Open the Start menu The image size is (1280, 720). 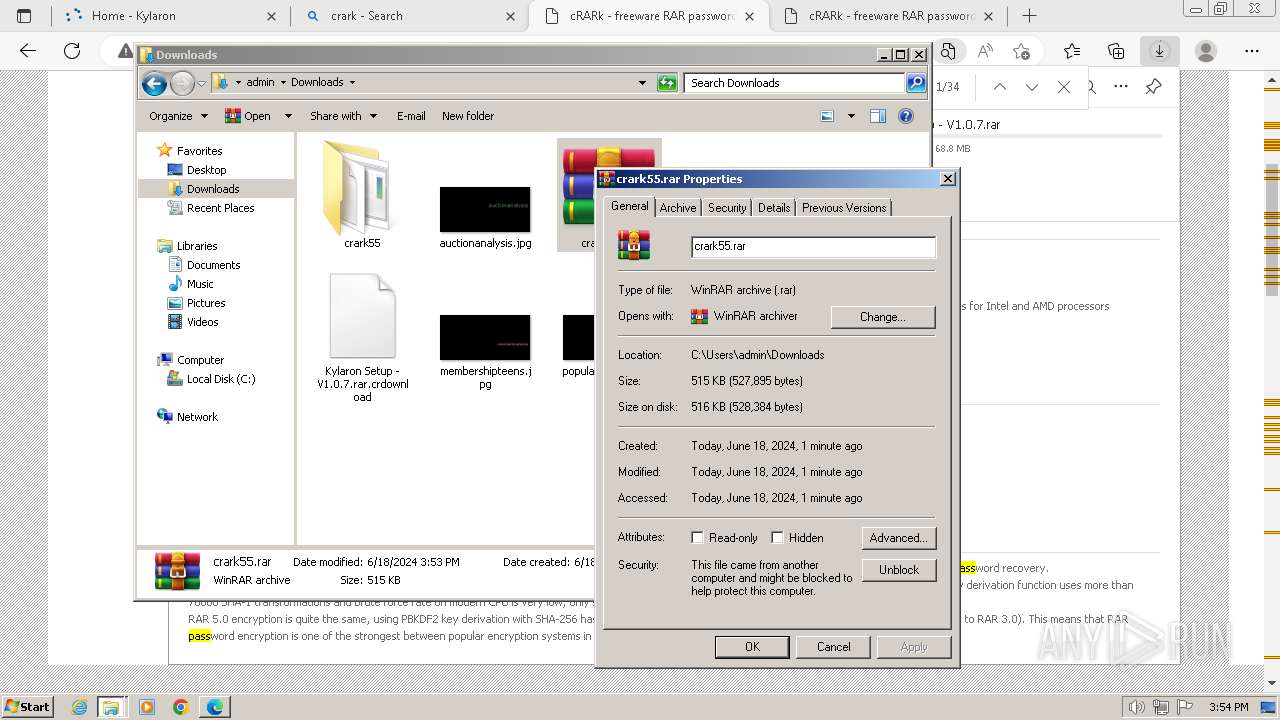pyautogui.click(x=27, y=707)
